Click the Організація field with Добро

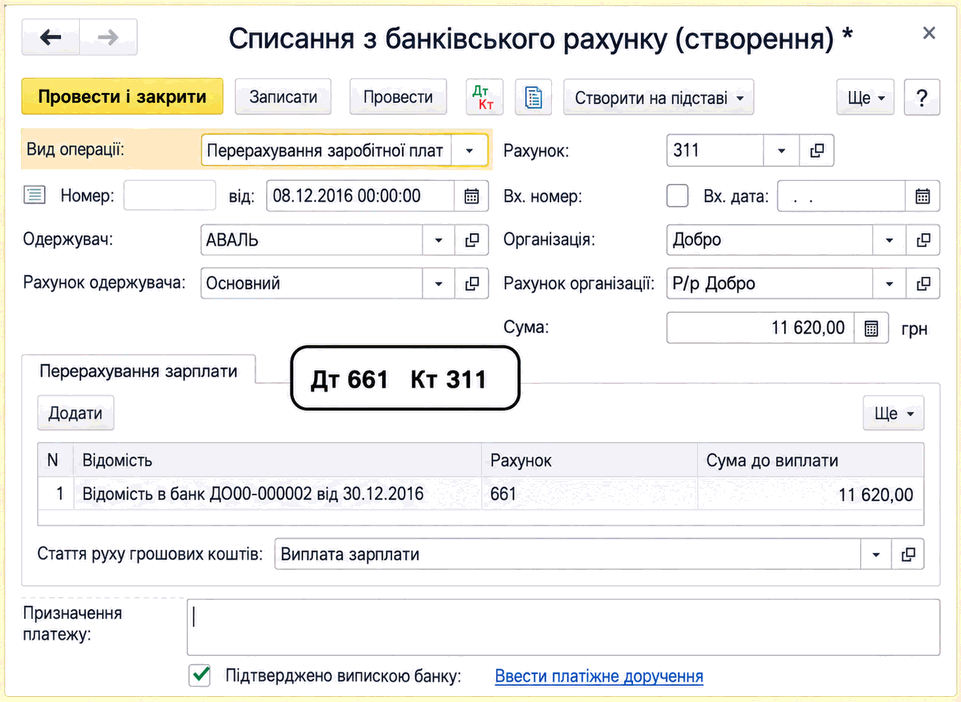pyautogui.click(x=770, y=240)
